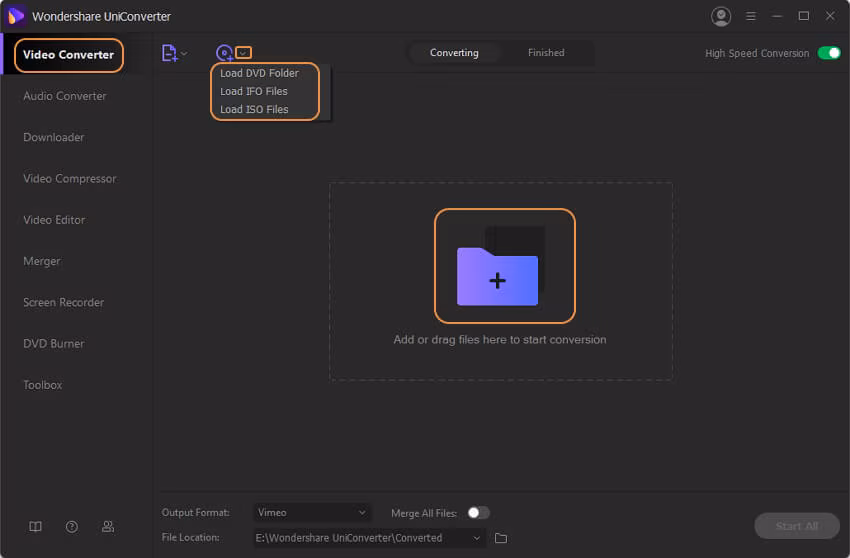Open the Audio Converter section
This screenshot has height=558, width=850.
coord(65,96)
